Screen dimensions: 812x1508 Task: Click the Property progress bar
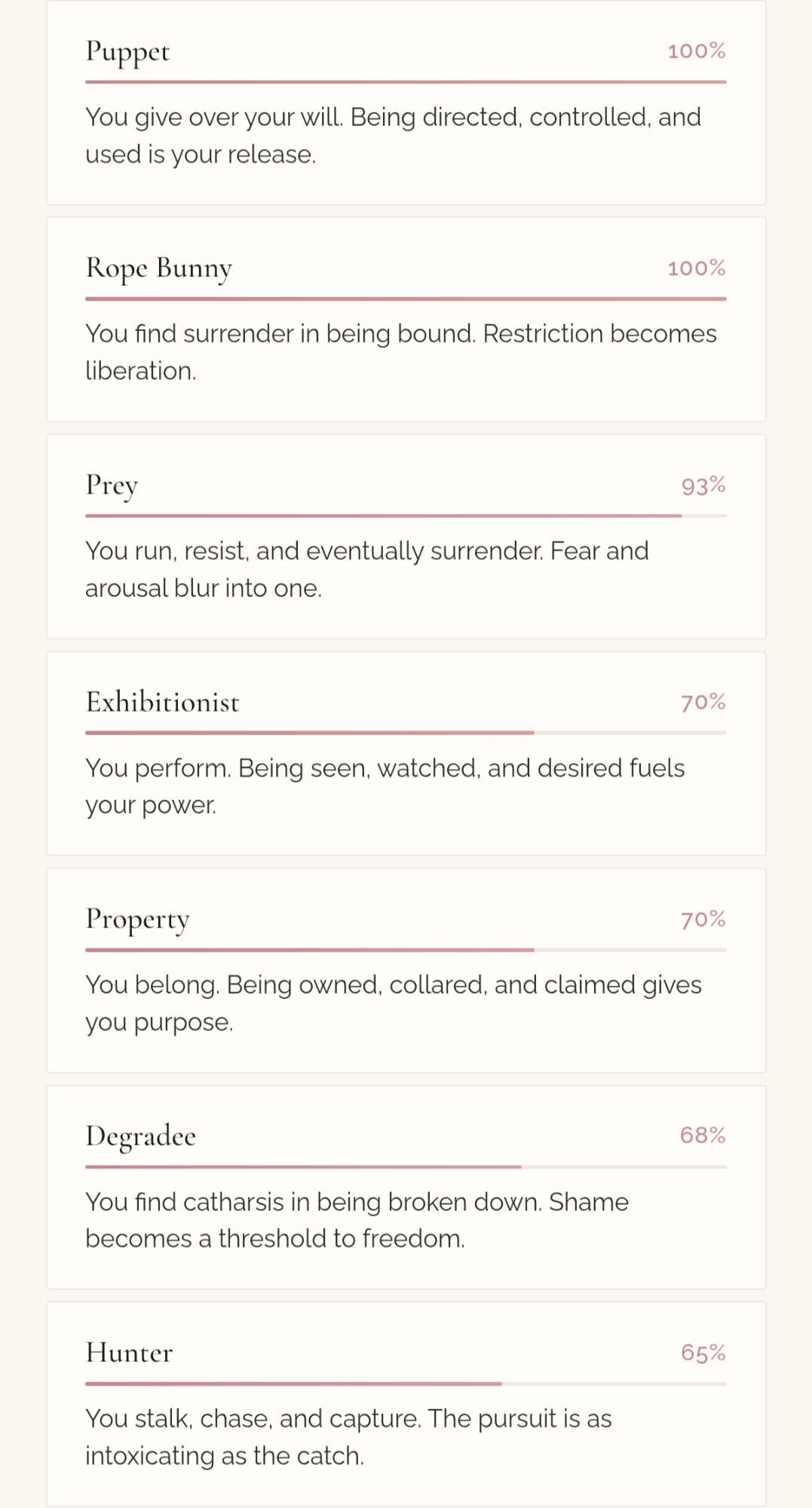pos(406,949)
